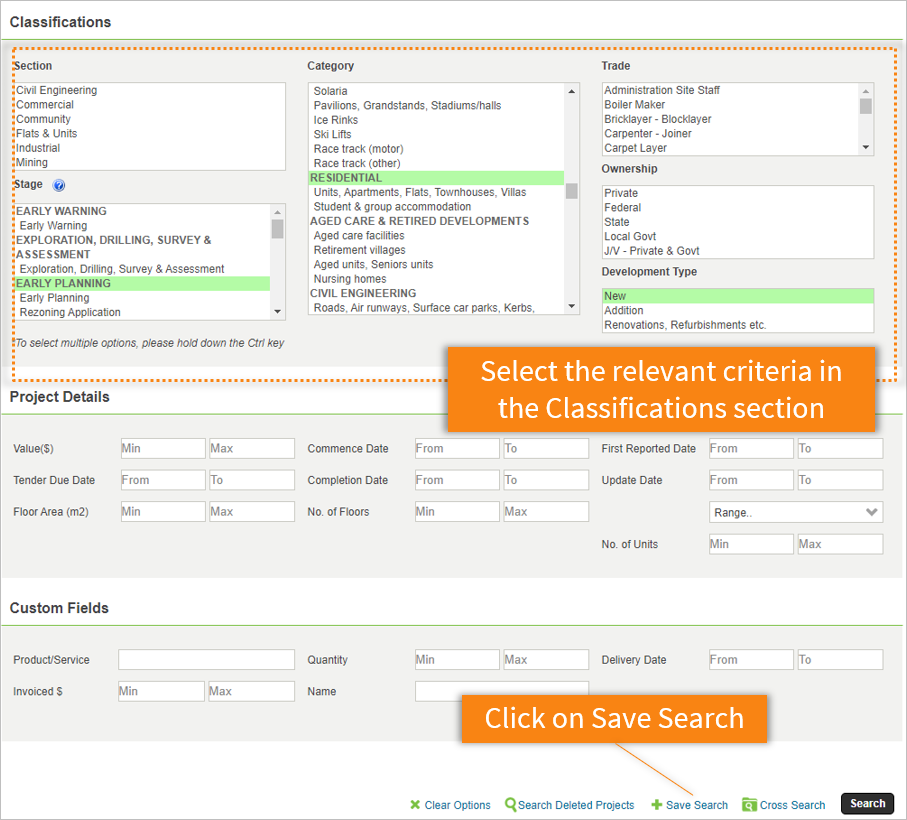Select New development type
The width and height of the screenshot is (907, 820).
738,296
